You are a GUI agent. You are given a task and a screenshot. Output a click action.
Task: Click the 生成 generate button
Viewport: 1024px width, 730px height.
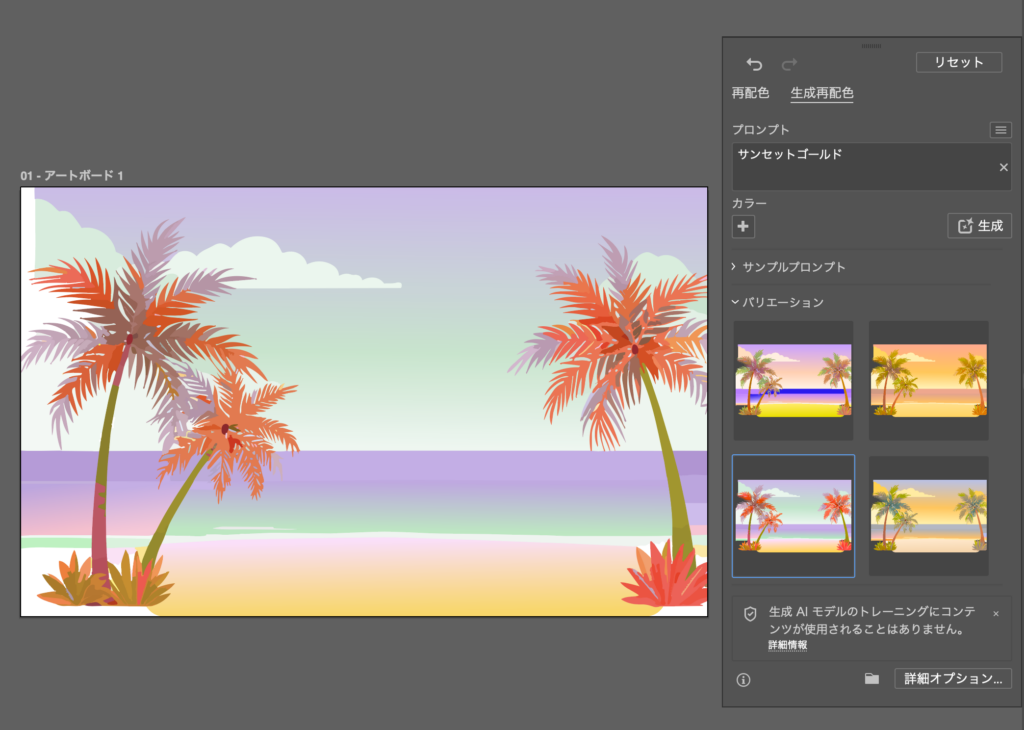(979, 226)
